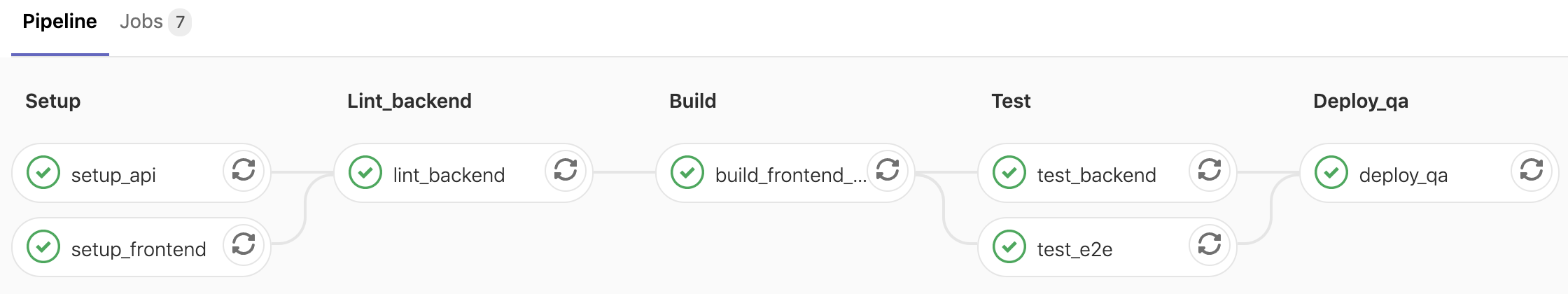The height and width of the screenshot is (294, 1568).
Task: Open the setup_frontend job details
Action: tap(139, 249)
